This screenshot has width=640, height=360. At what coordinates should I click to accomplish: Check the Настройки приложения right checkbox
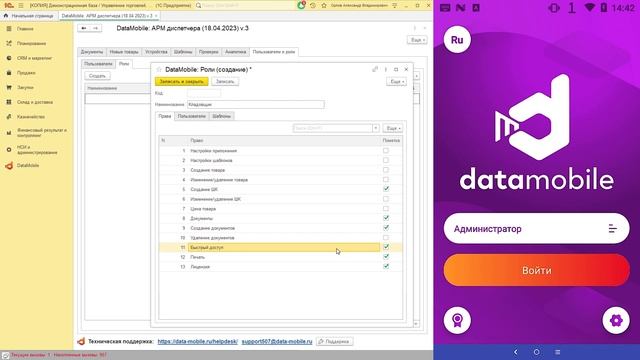pyautogui.click(x=386, y=151)
